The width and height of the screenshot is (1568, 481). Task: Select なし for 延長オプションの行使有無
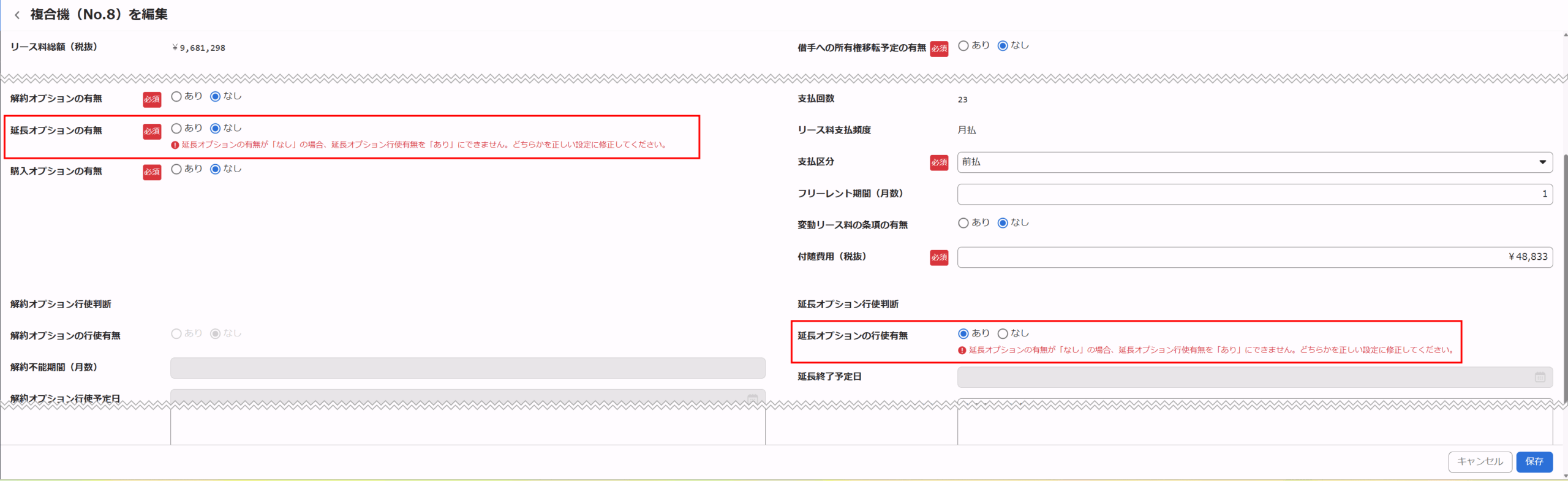pos(1003,334)
